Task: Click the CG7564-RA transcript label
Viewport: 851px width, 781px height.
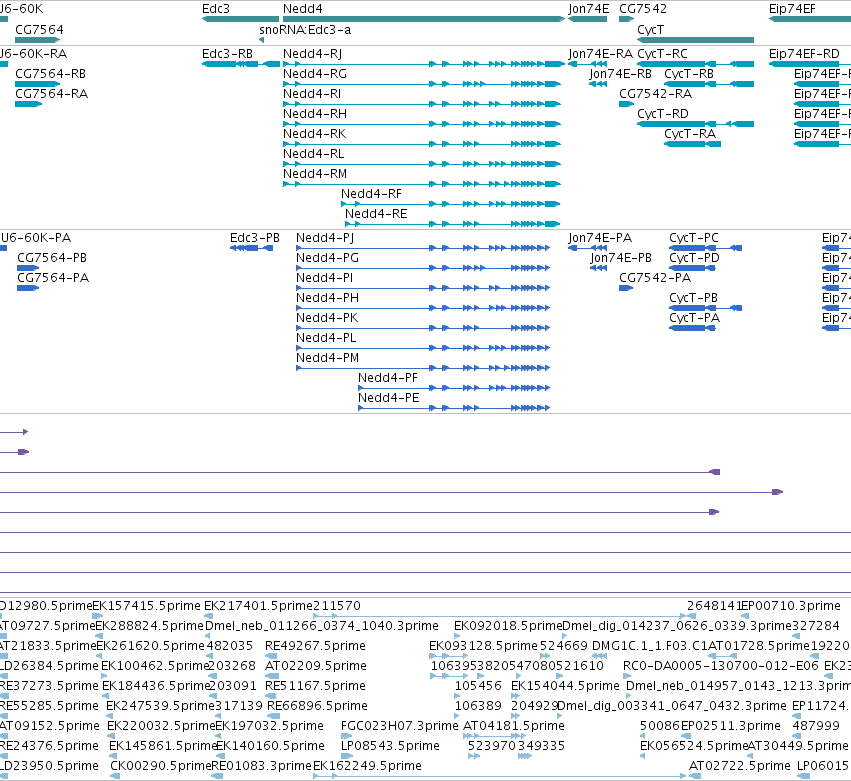Action: pyautogui.click(x=52, y=94)
